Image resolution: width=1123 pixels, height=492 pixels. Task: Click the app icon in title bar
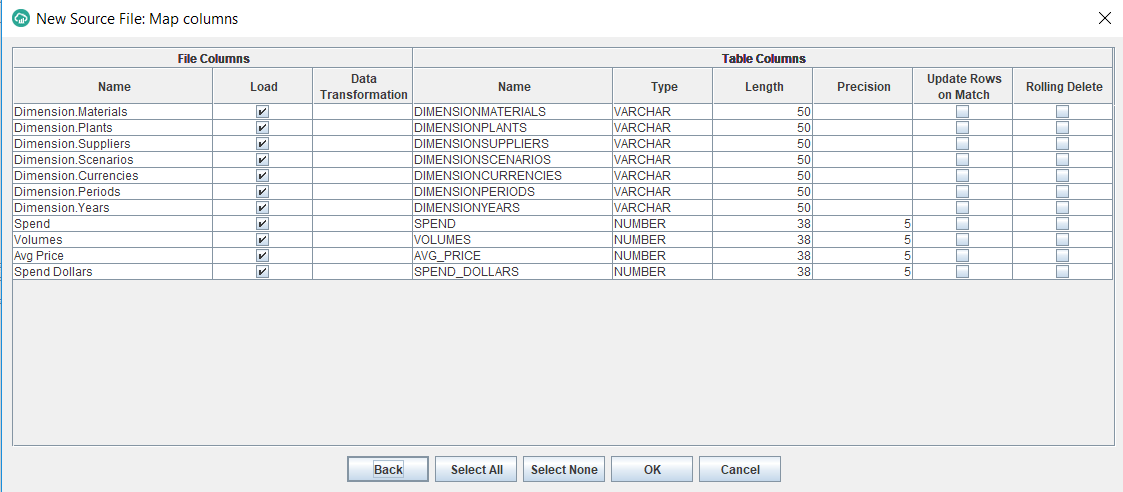[20, 18]
